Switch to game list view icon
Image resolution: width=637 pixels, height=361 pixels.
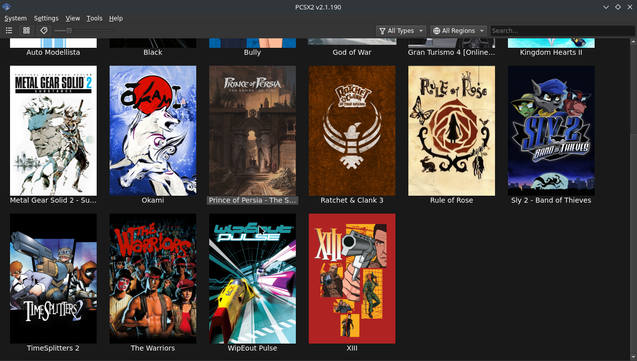point(9,30)
